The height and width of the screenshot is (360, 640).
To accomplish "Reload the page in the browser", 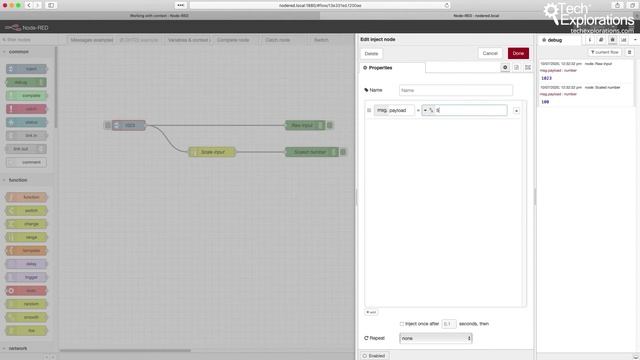I will coord(447,5).
